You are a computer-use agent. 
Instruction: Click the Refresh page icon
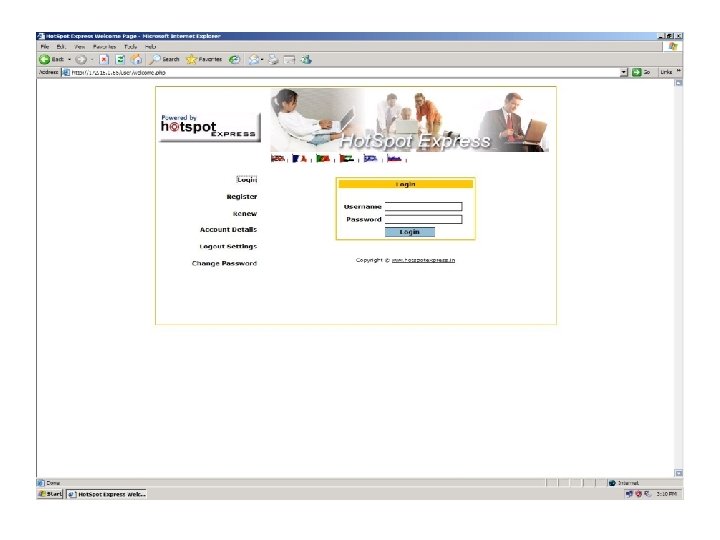[x=120, y=59]
